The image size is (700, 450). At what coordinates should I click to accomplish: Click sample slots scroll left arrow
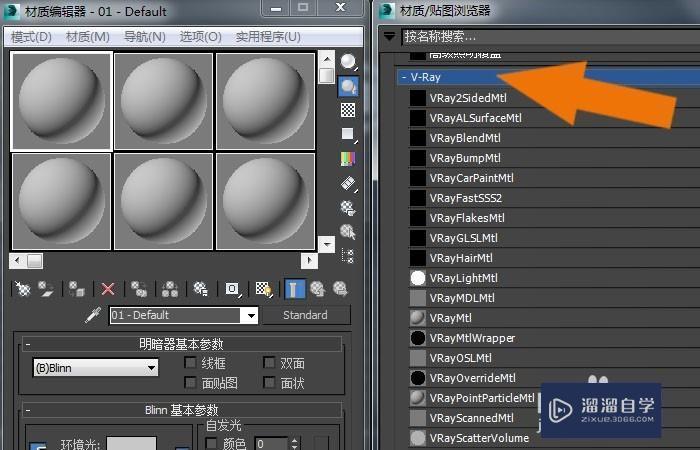tap(17, 260)
